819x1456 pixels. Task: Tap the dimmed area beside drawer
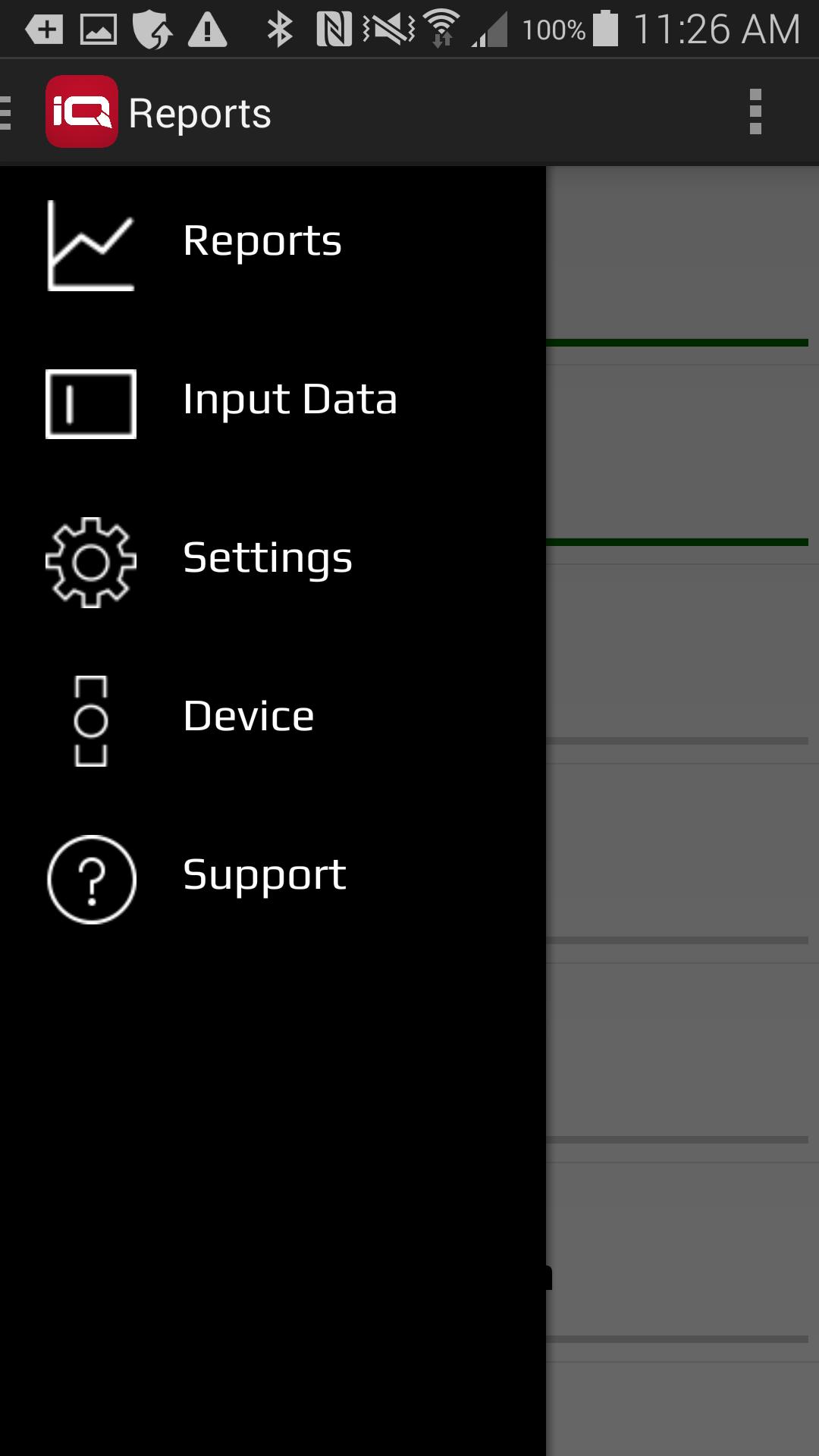coord(682,834)
